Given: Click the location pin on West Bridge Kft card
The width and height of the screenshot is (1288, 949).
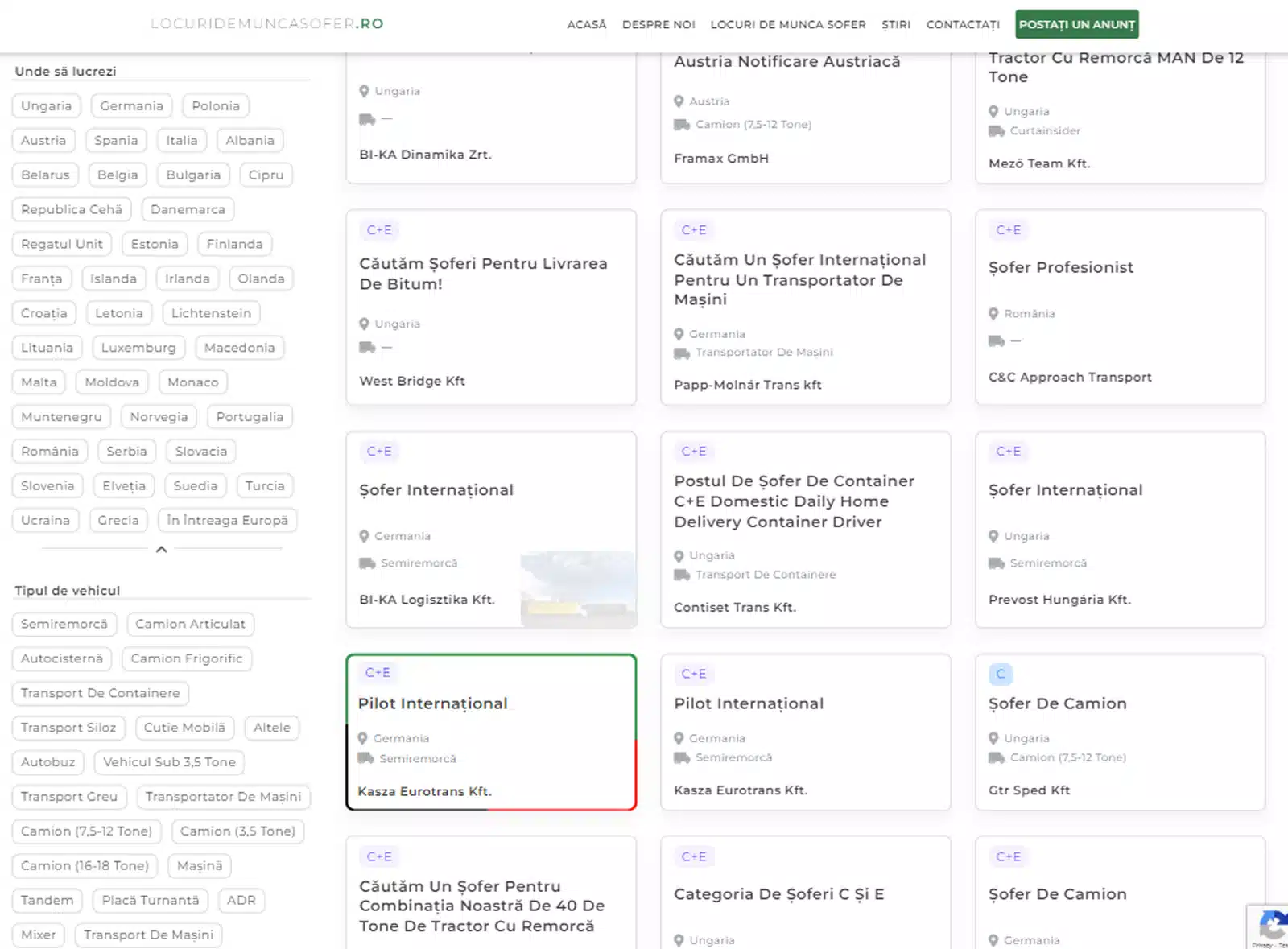Looking at the screenshot, I should pos(364,324).
